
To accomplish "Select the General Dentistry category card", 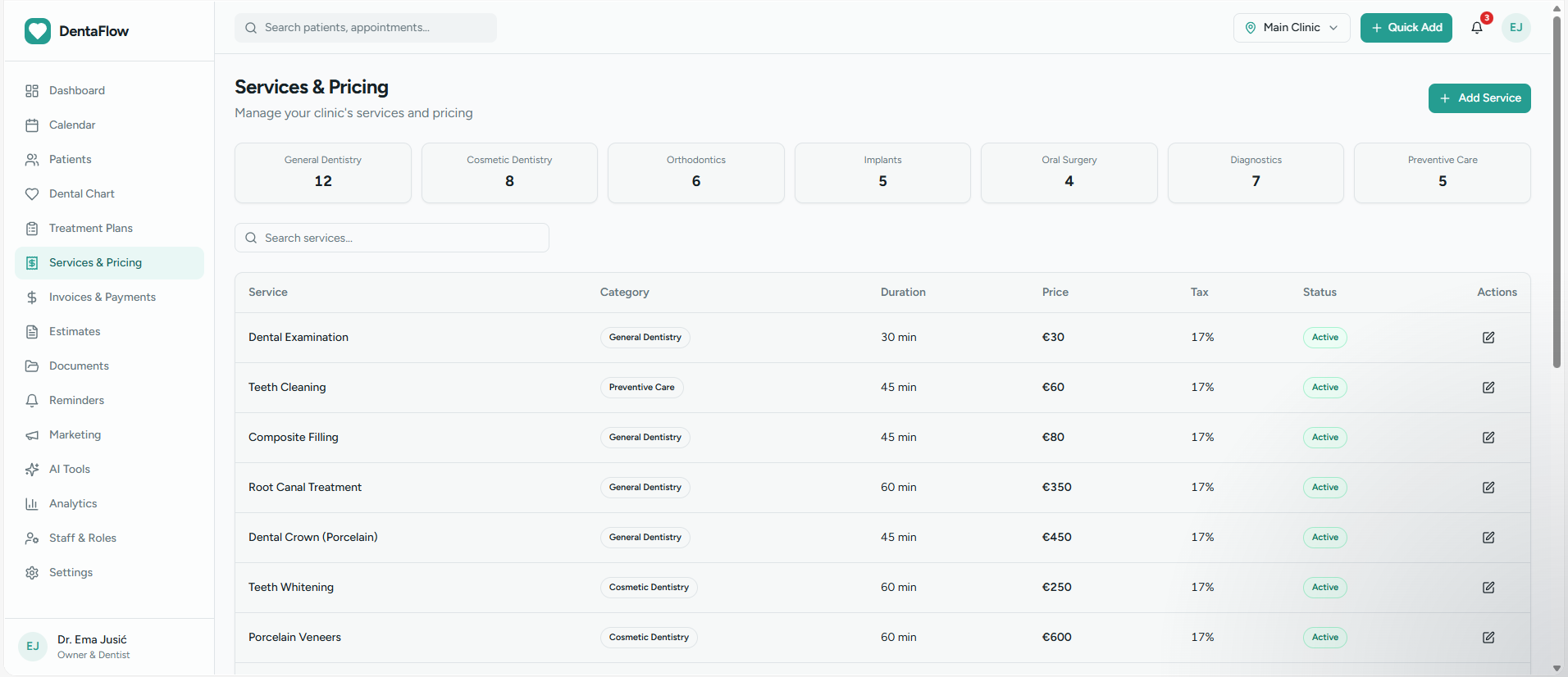I will pos(323,173).
